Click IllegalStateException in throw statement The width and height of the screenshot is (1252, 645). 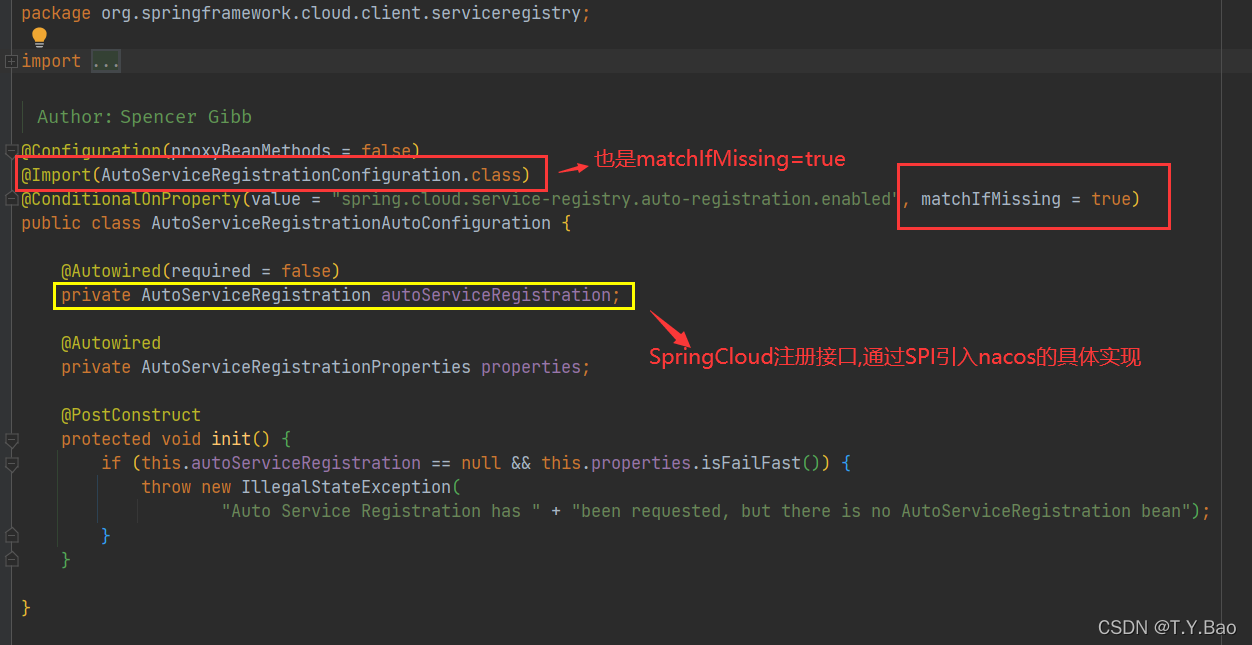click(x=346, y=487)
